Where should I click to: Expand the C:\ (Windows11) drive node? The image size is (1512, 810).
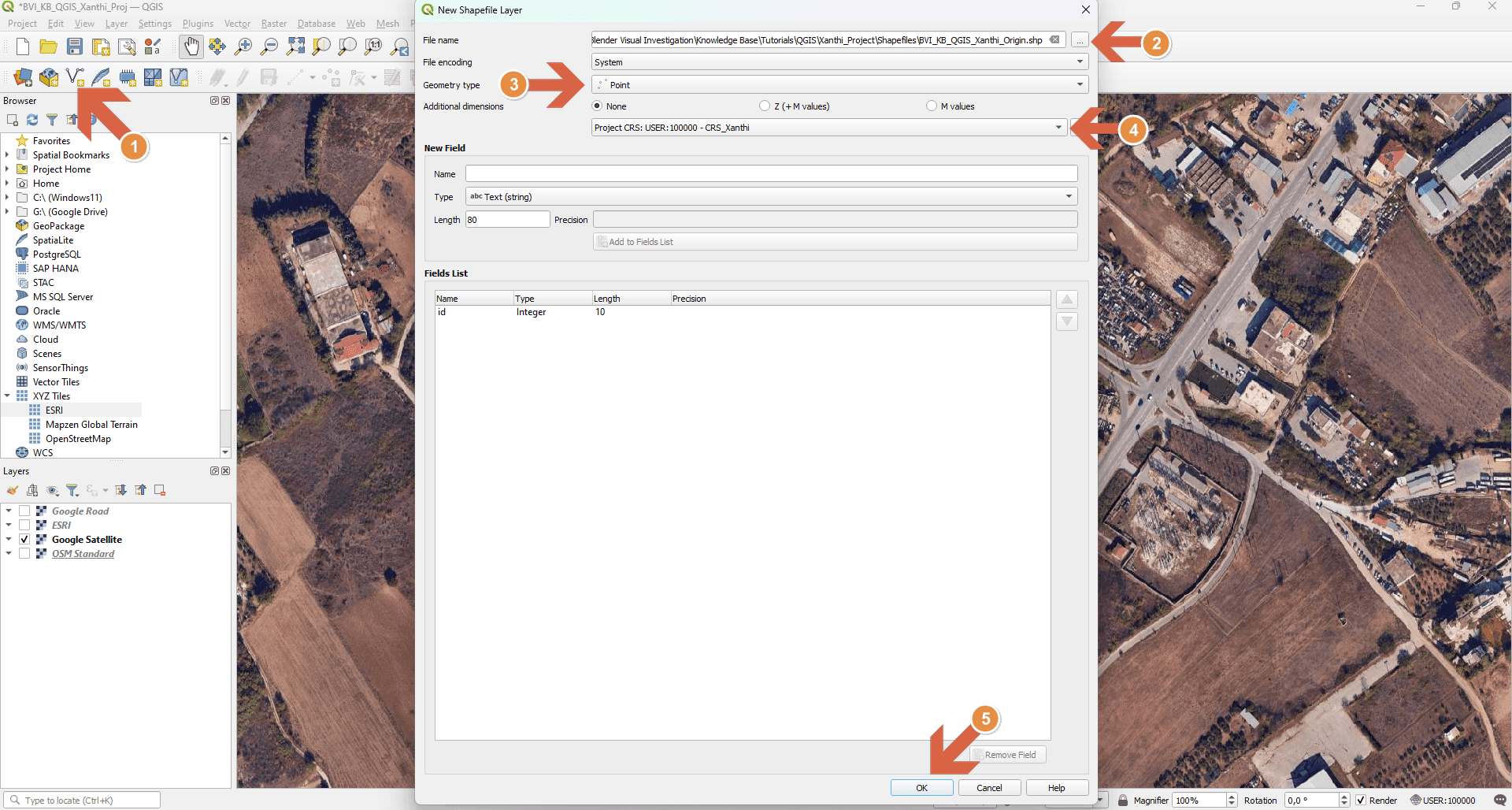[7, 198]
